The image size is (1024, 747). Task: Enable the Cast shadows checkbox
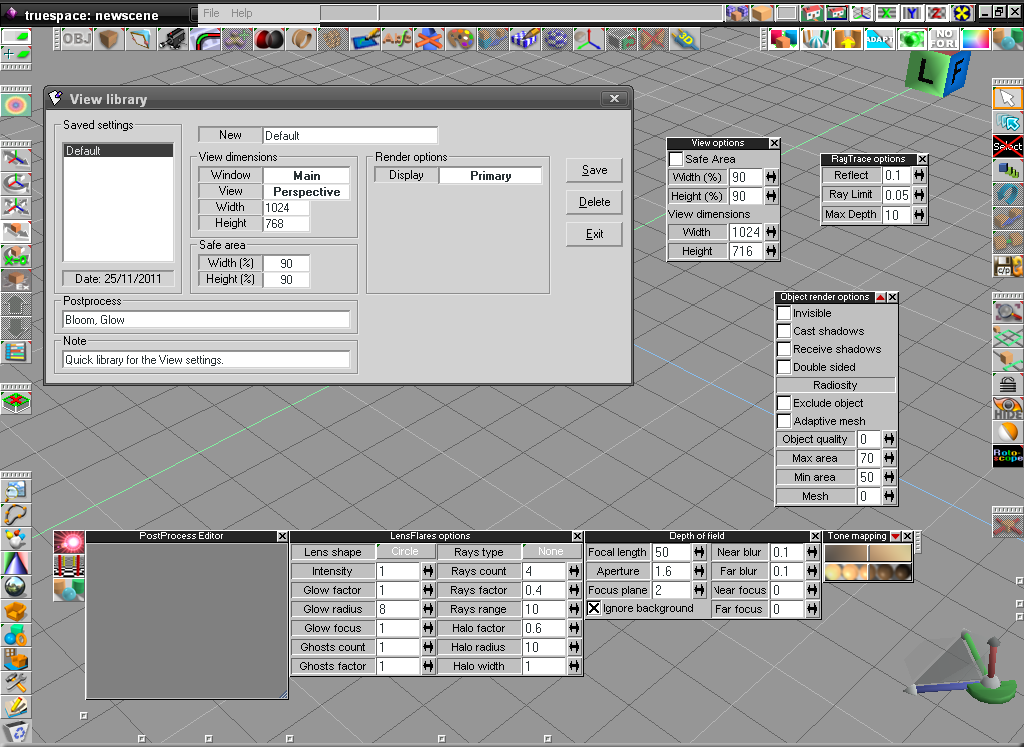point(784,331)
